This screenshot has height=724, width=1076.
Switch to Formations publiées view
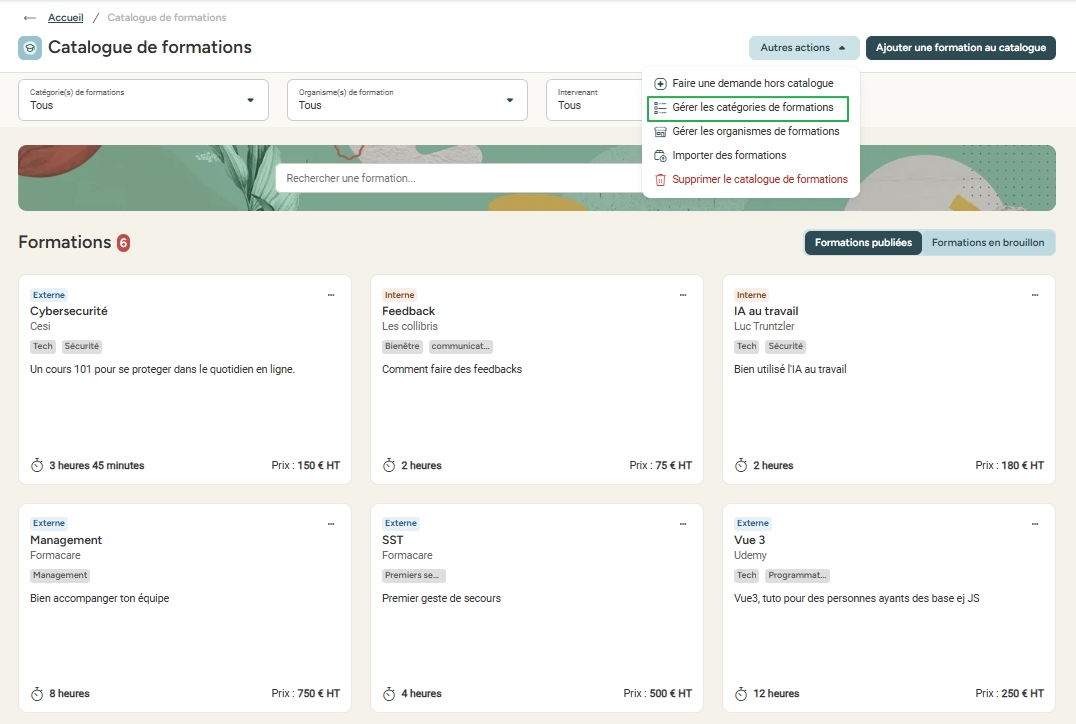click(x=863, y=243)
